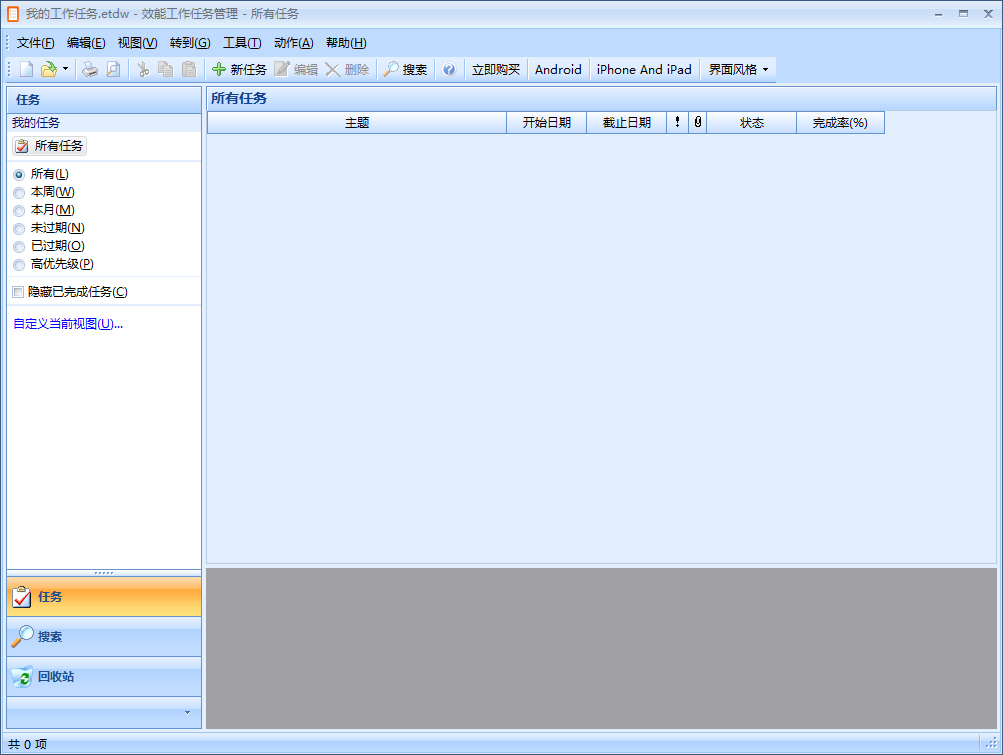The width and height of the screenshot is (1003, 755).
Task: Sort by the 截止日期 column header
Action: click(626, 123)
